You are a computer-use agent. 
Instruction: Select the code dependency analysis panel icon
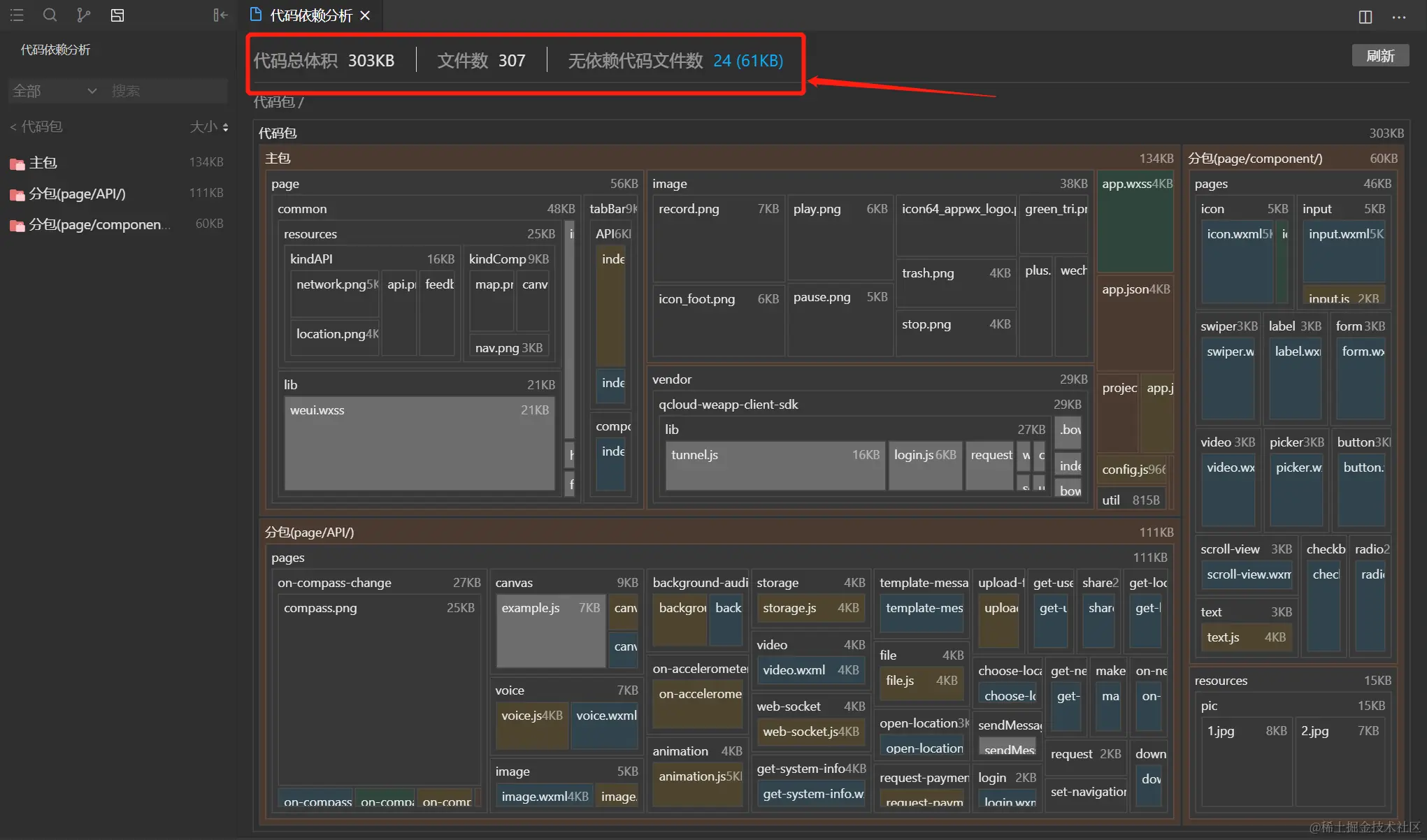(117, 15)
